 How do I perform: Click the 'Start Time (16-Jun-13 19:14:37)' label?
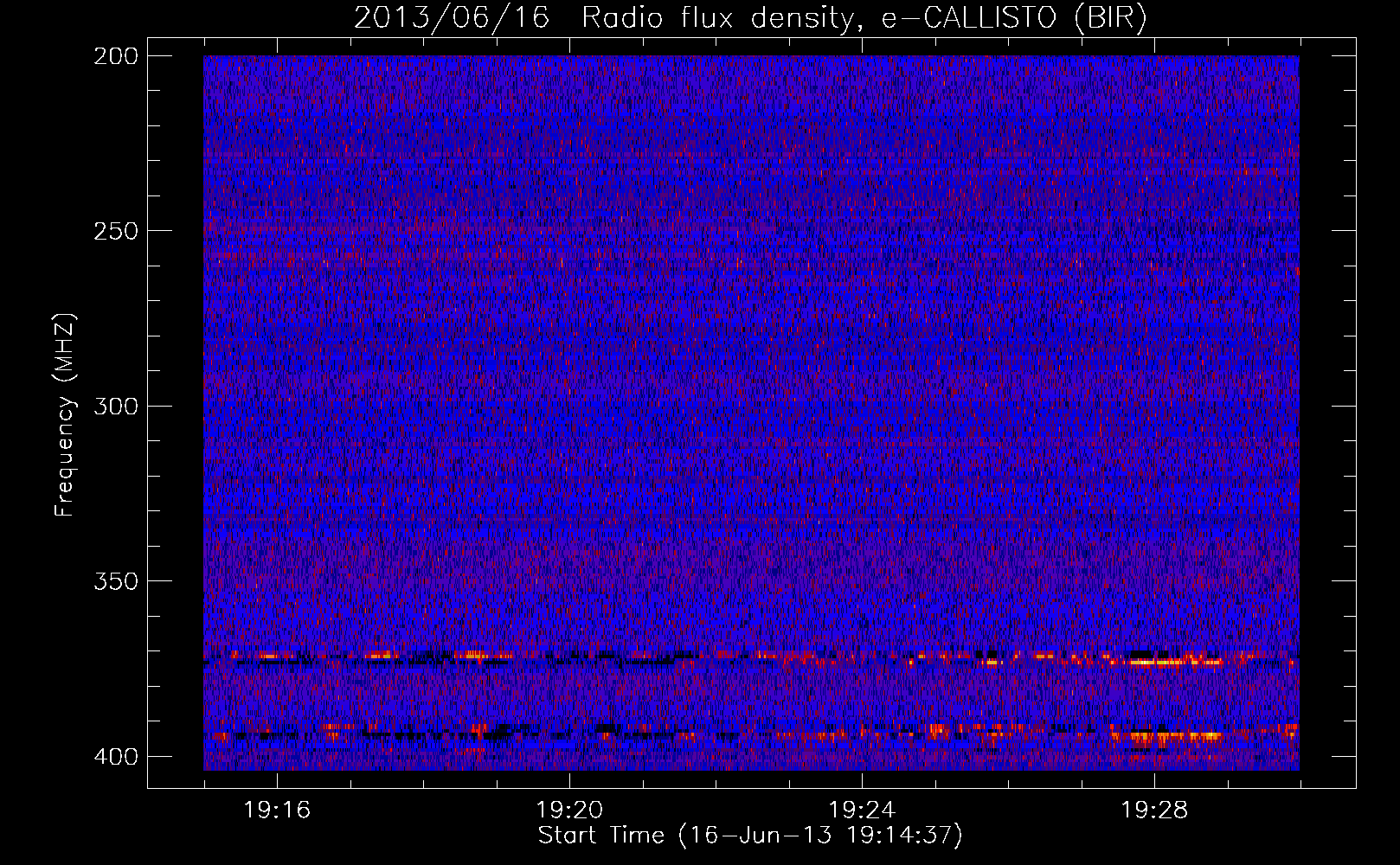750,836
